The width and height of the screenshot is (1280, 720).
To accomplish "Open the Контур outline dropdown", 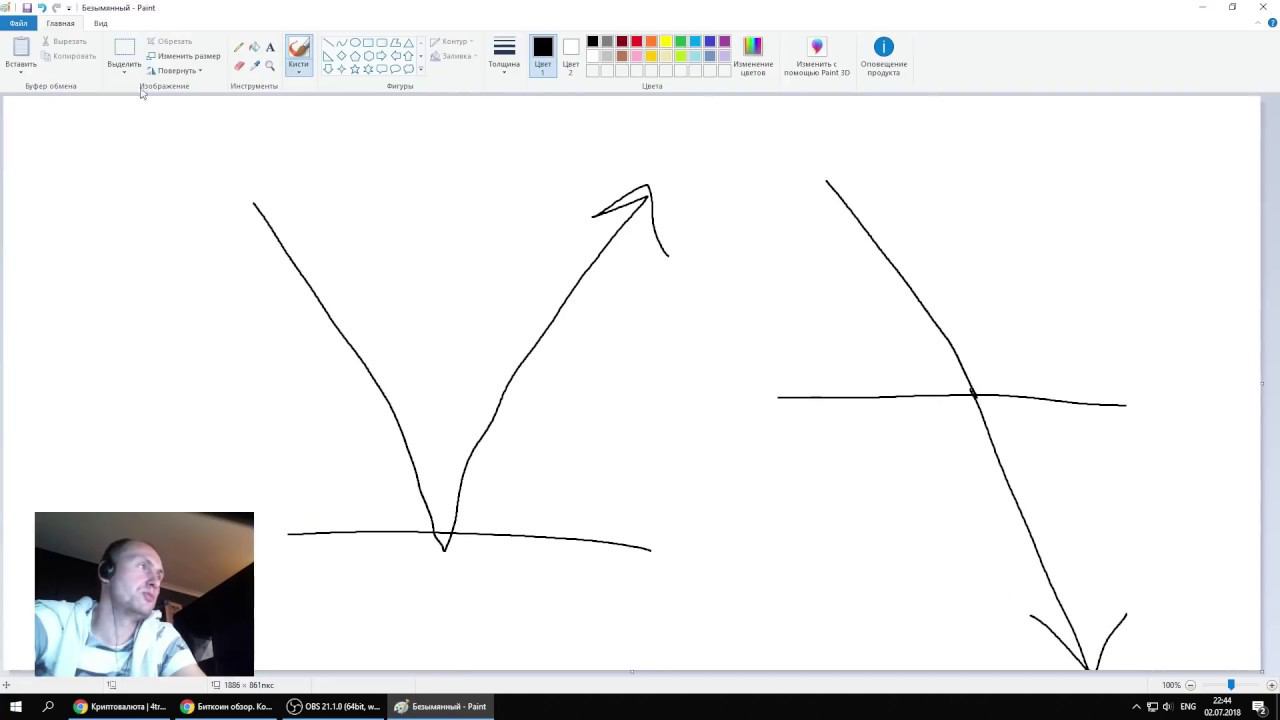I will pos(452,42).
